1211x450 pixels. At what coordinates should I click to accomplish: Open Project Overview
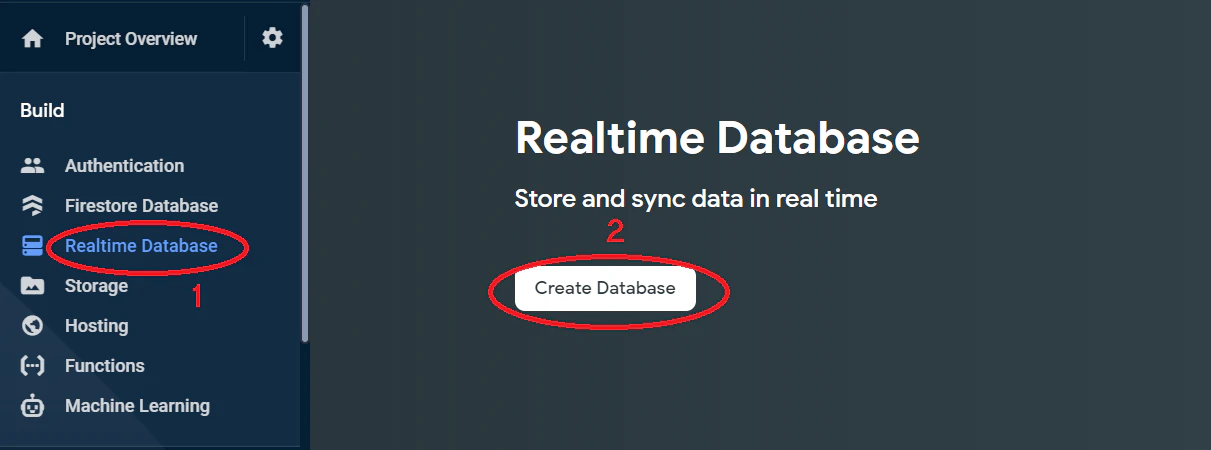click(x=131, y=39)
